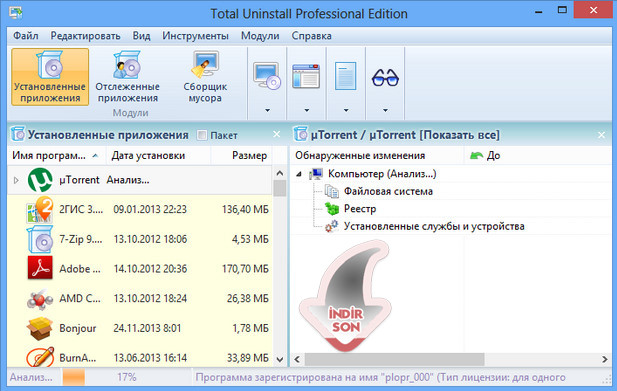Click the program list scroll up arrow
Screen dimensions: 617x391
[x=280, y=173]
